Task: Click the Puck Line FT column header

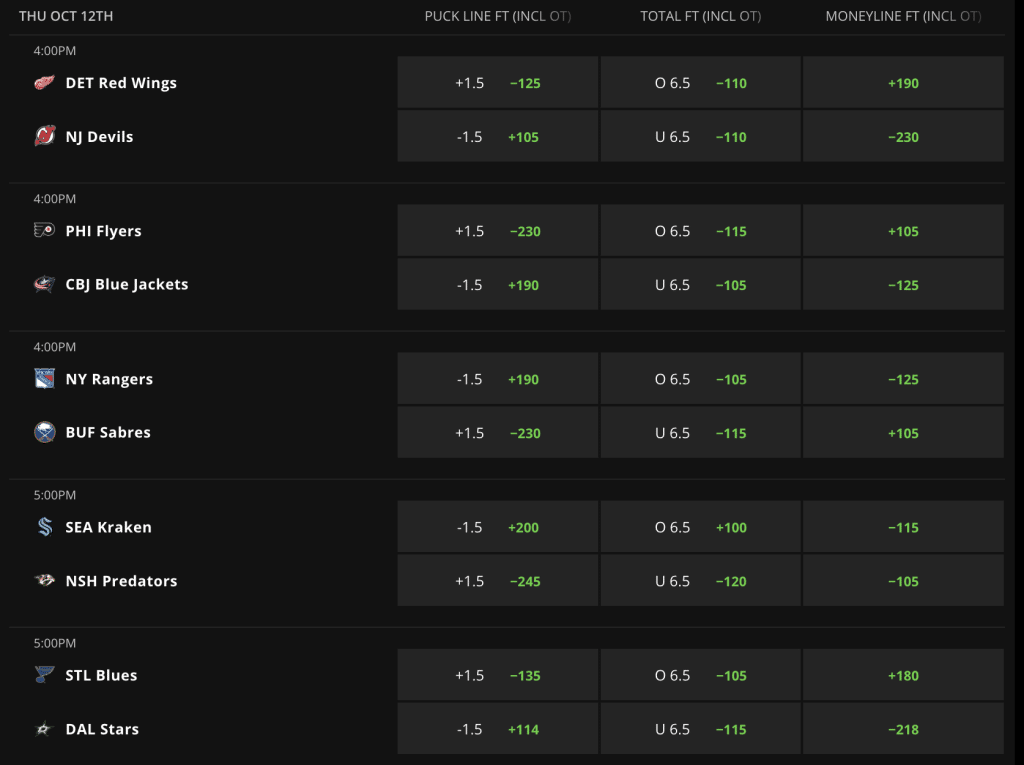Action: (498, 16)
